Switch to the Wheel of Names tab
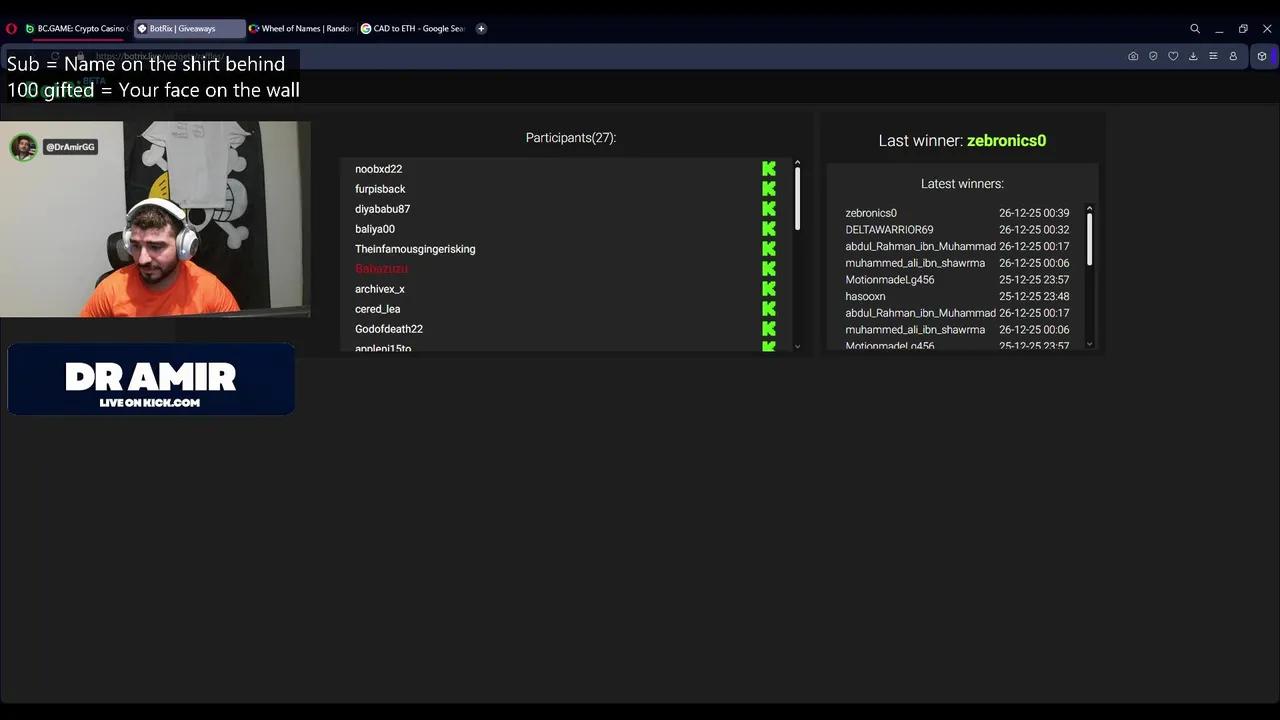 300,29
